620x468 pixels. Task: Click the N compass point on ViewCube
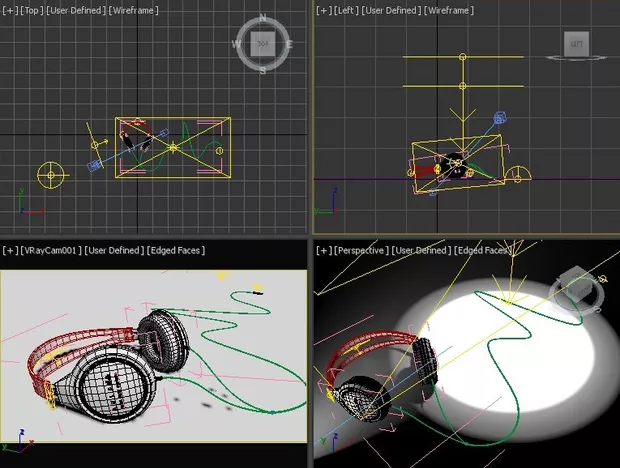tap(263, 17)
